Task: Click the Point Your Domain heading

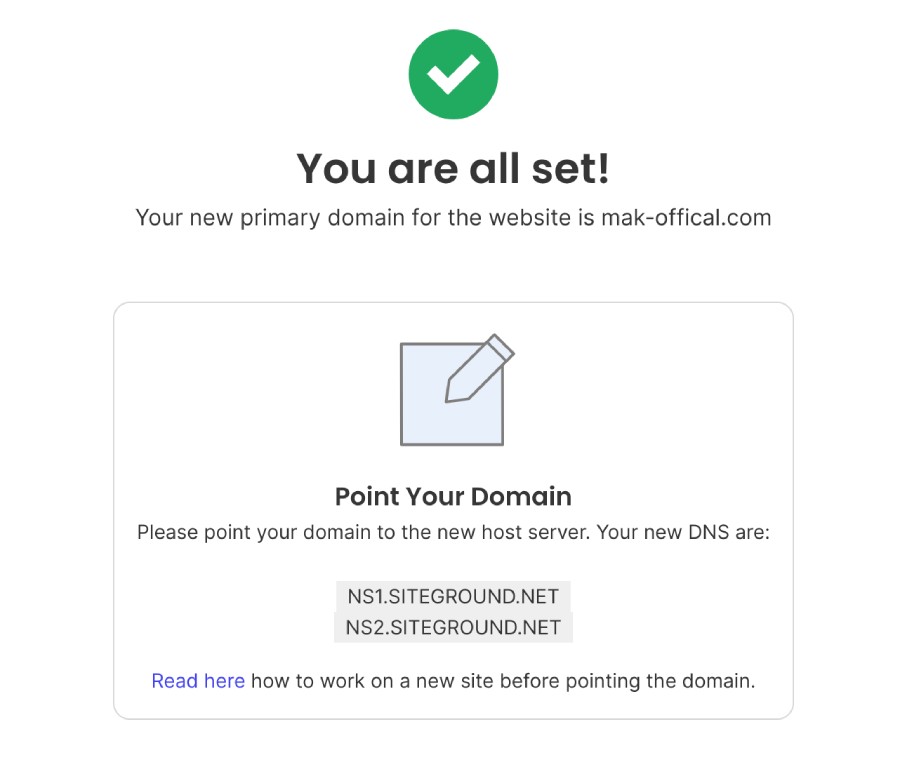Action: pos(453,496)
